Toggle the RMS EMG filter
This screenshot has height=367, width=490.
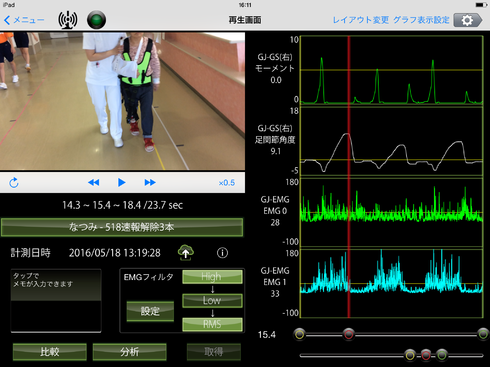tap(212, 324)
